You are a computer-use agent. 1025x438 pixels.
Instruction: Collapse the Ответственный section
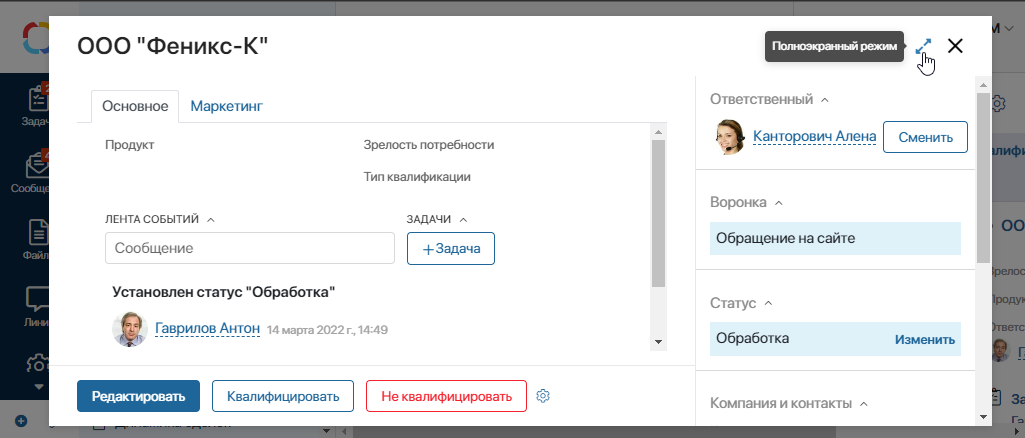click(825, 100)
